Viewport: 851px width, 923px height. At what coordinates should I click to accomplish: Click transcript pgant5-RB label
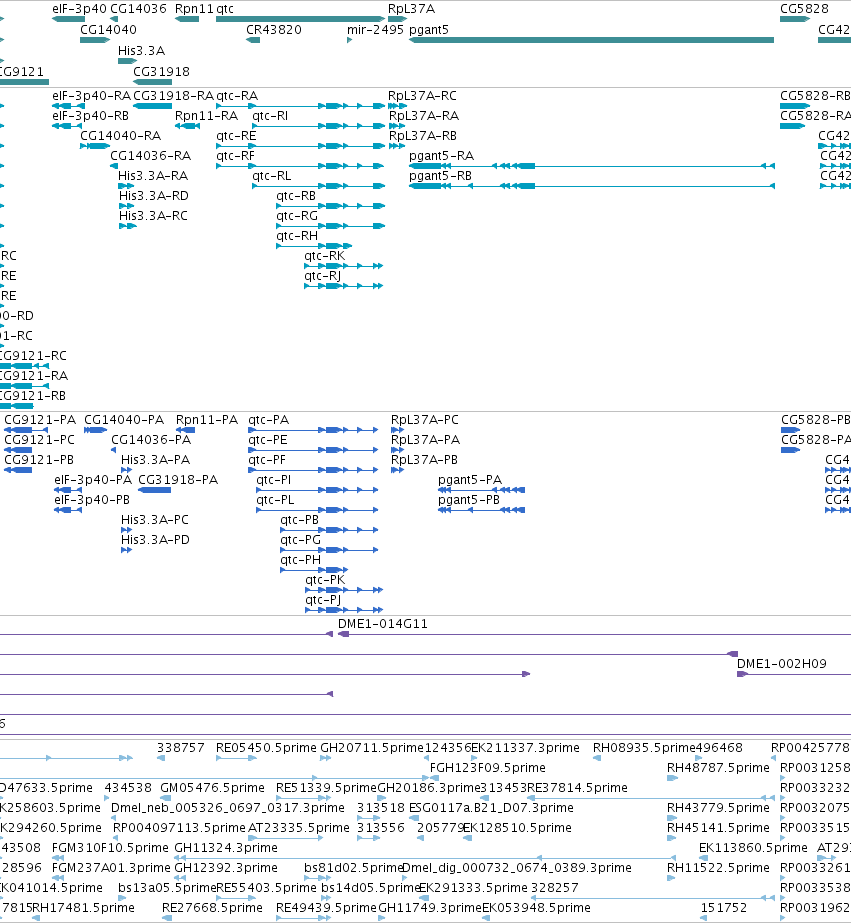440,176
